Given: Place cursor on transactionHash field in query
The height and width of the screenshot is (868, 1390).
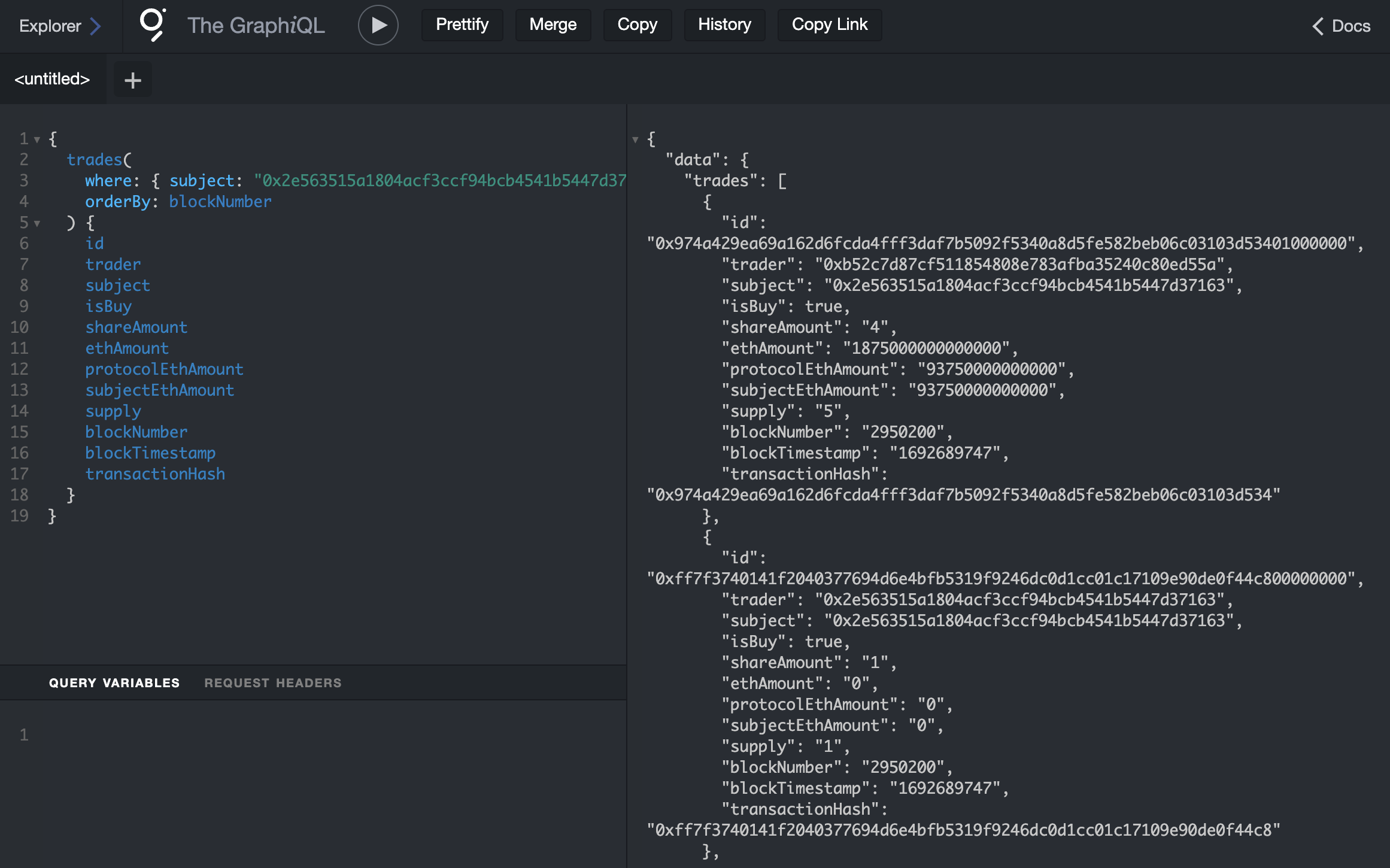Looking at the screenshot, I should pyautogui.click(x=155, y=474).
